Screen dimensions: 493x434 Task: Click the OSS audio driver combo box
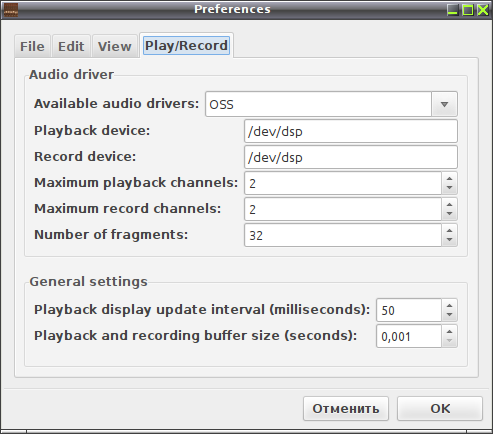pos(331,104)
